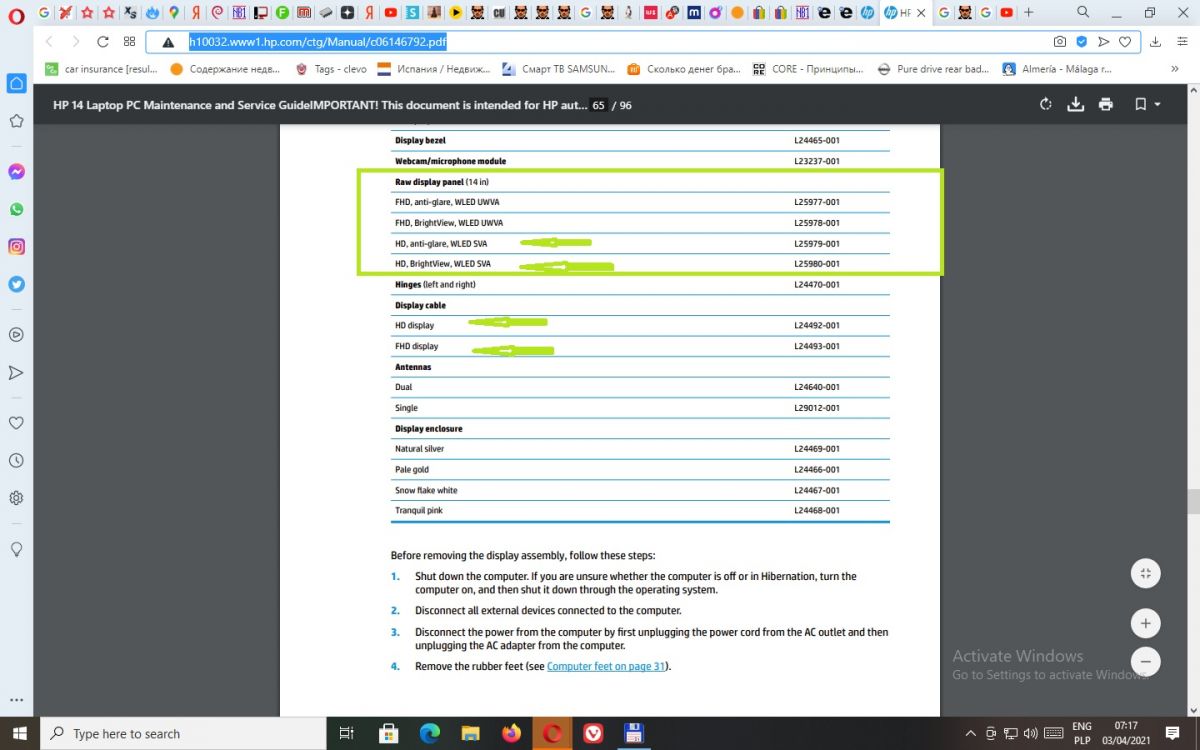Open 'Смарт ТВ SAMSUN...' bookmark
Screen dimensions: 1200x750
point(559,69)
